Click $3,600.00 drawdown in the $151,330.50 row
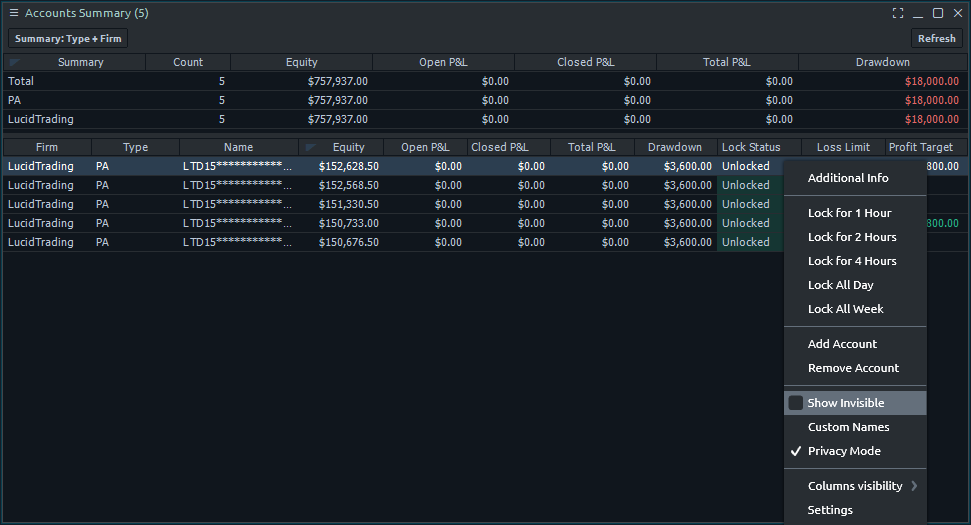971x525 pixels. [687, 204]
